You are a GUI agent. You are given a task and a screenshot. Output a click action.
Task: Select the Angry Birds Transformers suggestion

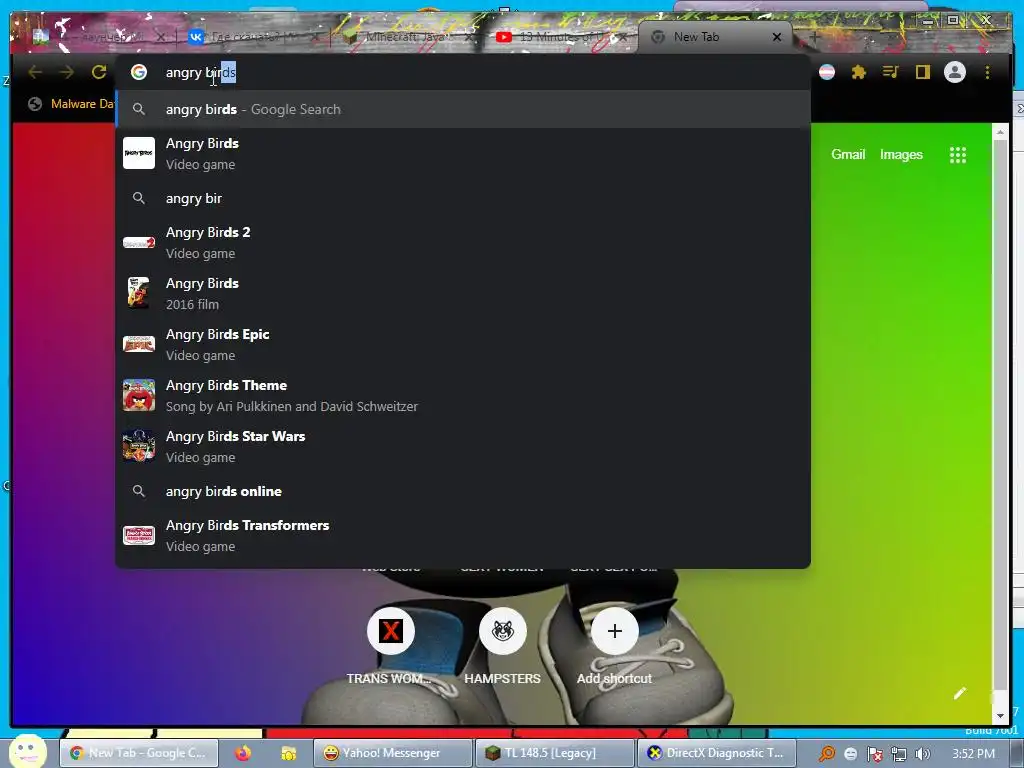pyautogui.click(x=463, y=536)
